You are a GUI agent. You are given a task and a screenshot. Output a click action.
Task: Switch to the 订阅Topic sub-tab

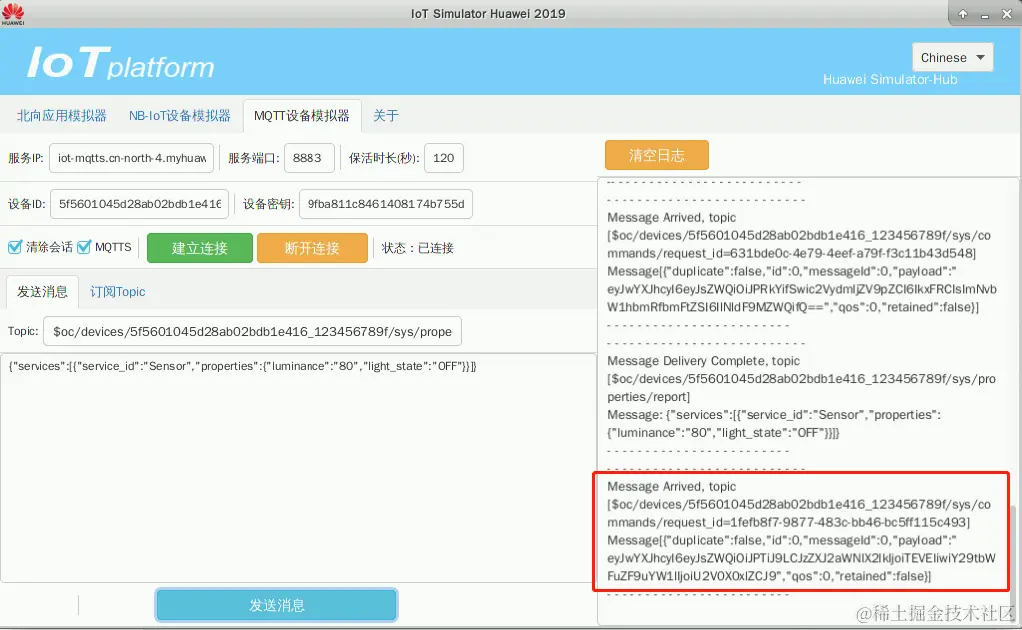pyautogui.click(x=117, y=292)
